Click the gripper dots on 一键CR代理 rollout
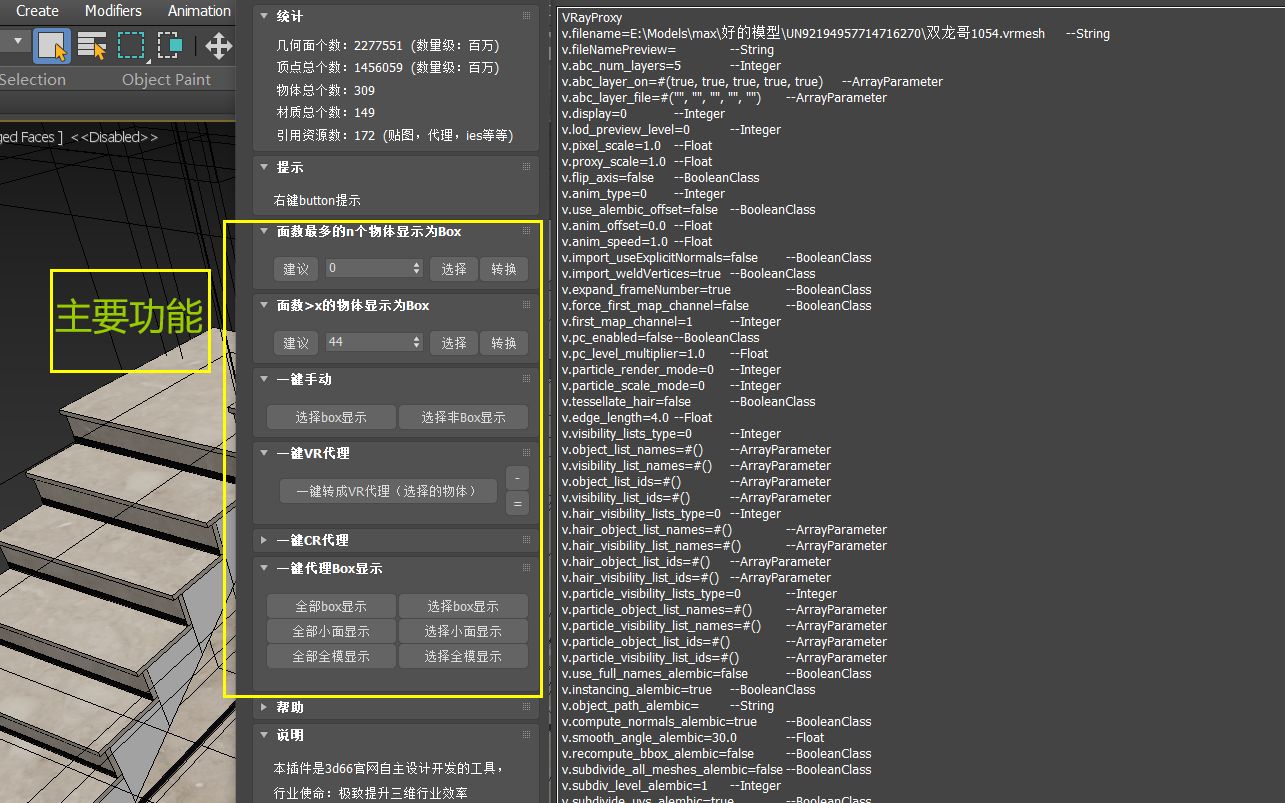 tap(527, 540)
